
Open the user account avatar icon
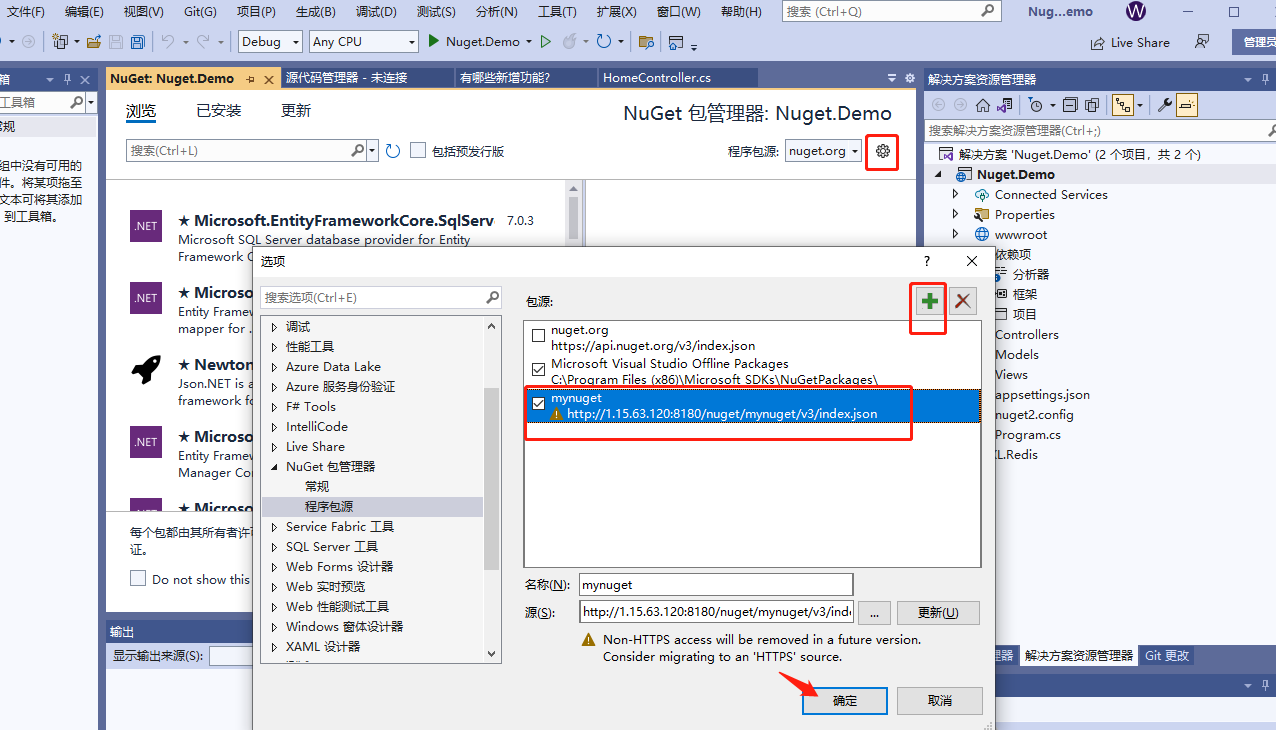pyautogui.click(x=1136, y=12)
